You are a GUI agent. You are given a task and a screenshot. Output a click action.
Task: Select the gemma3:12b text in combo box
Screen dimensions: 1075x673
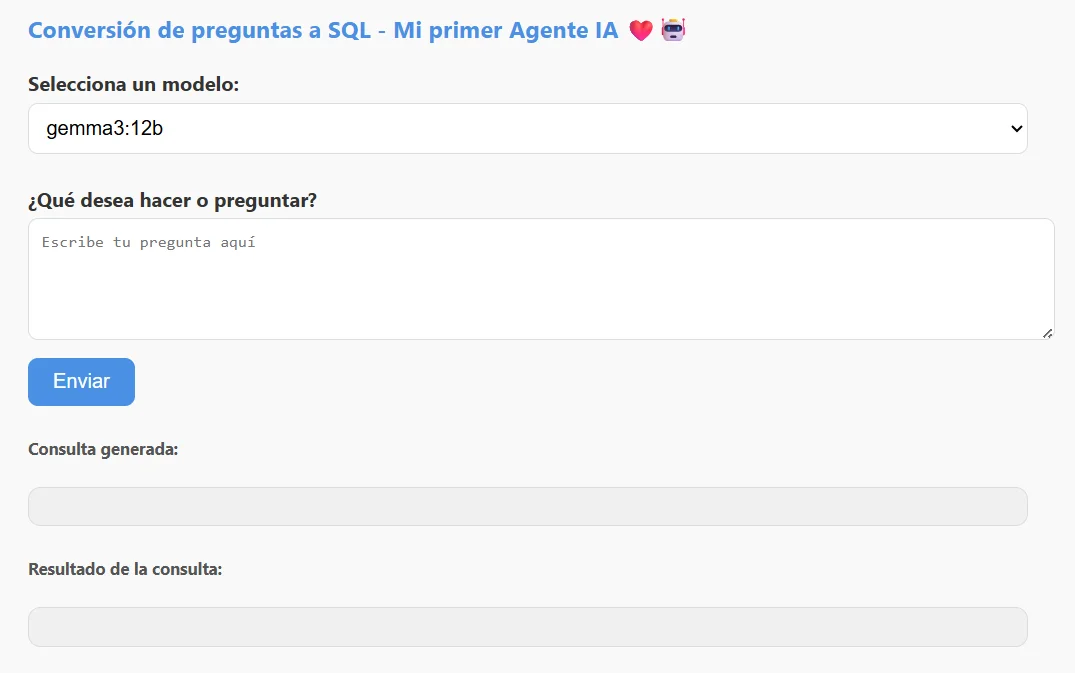click(104, 129)
